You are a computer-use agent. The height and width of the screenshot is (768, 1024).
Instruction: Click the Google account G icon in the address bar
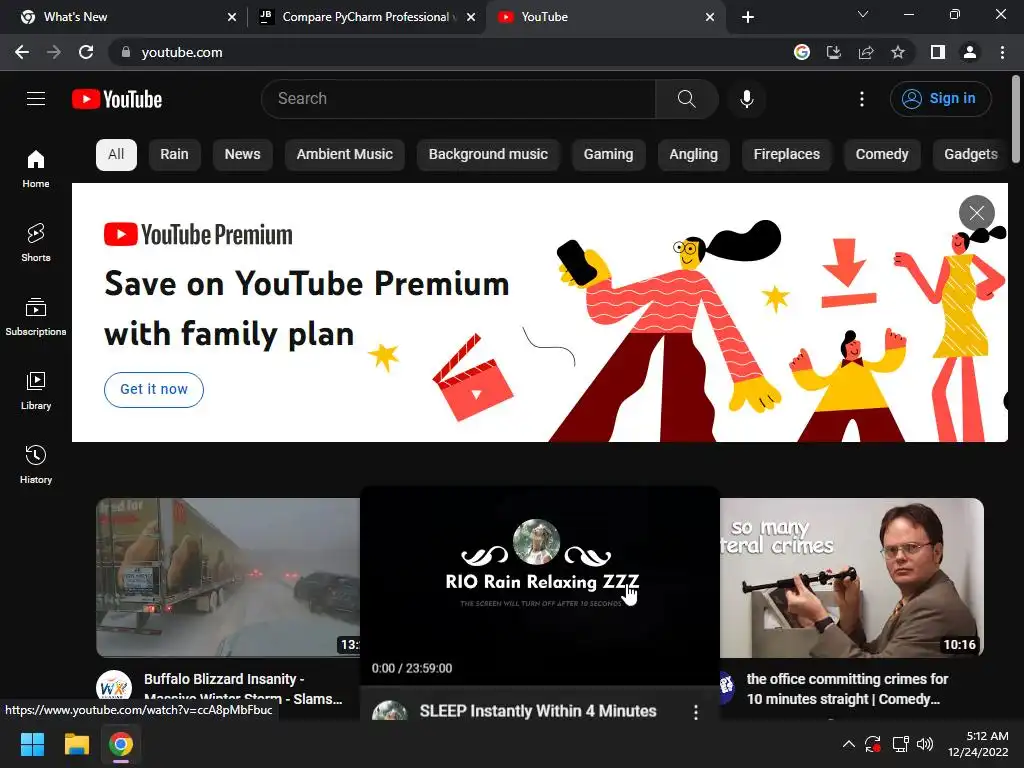802,52
